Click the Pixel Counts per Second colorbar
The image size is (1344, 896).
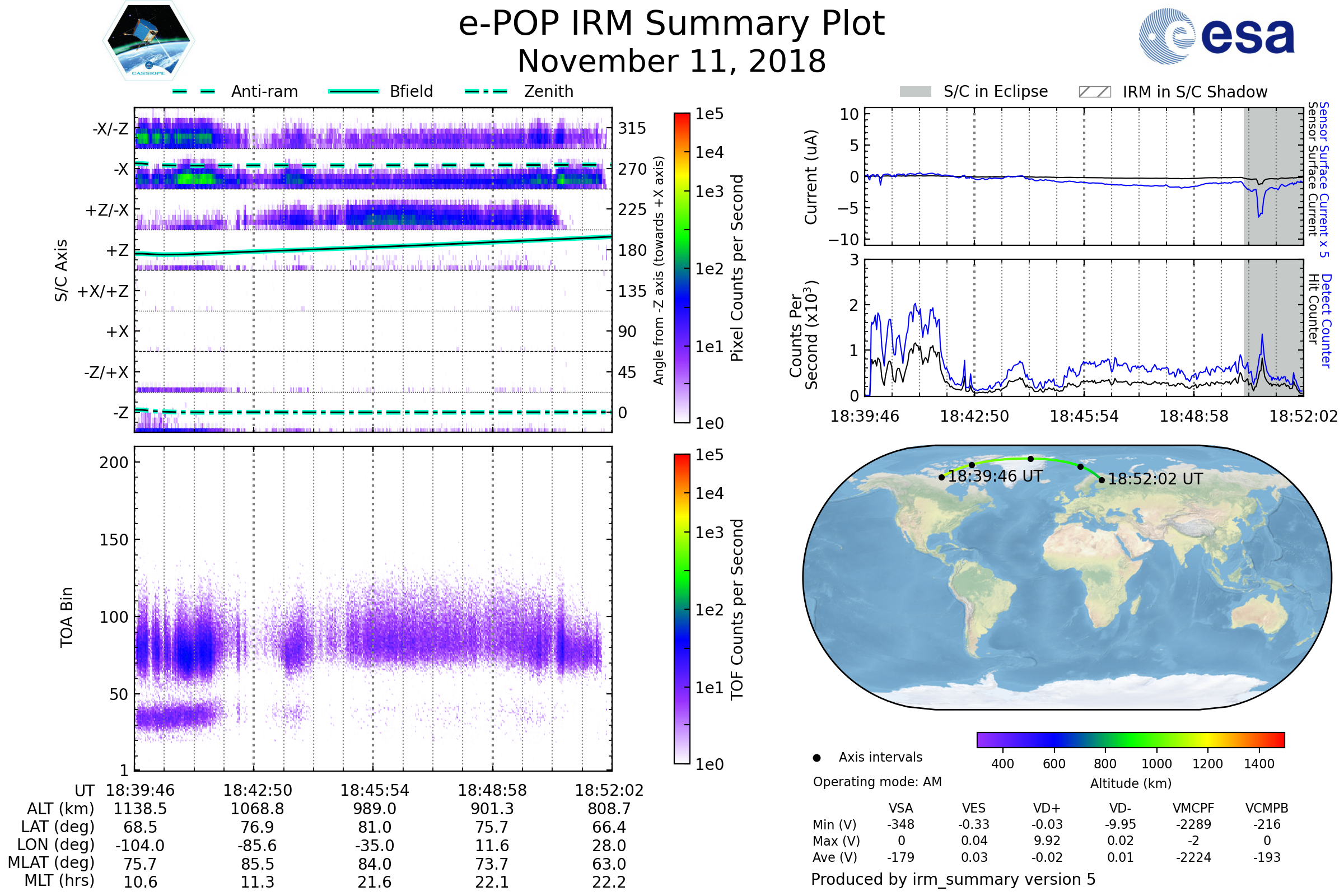[x=682, y=268]
